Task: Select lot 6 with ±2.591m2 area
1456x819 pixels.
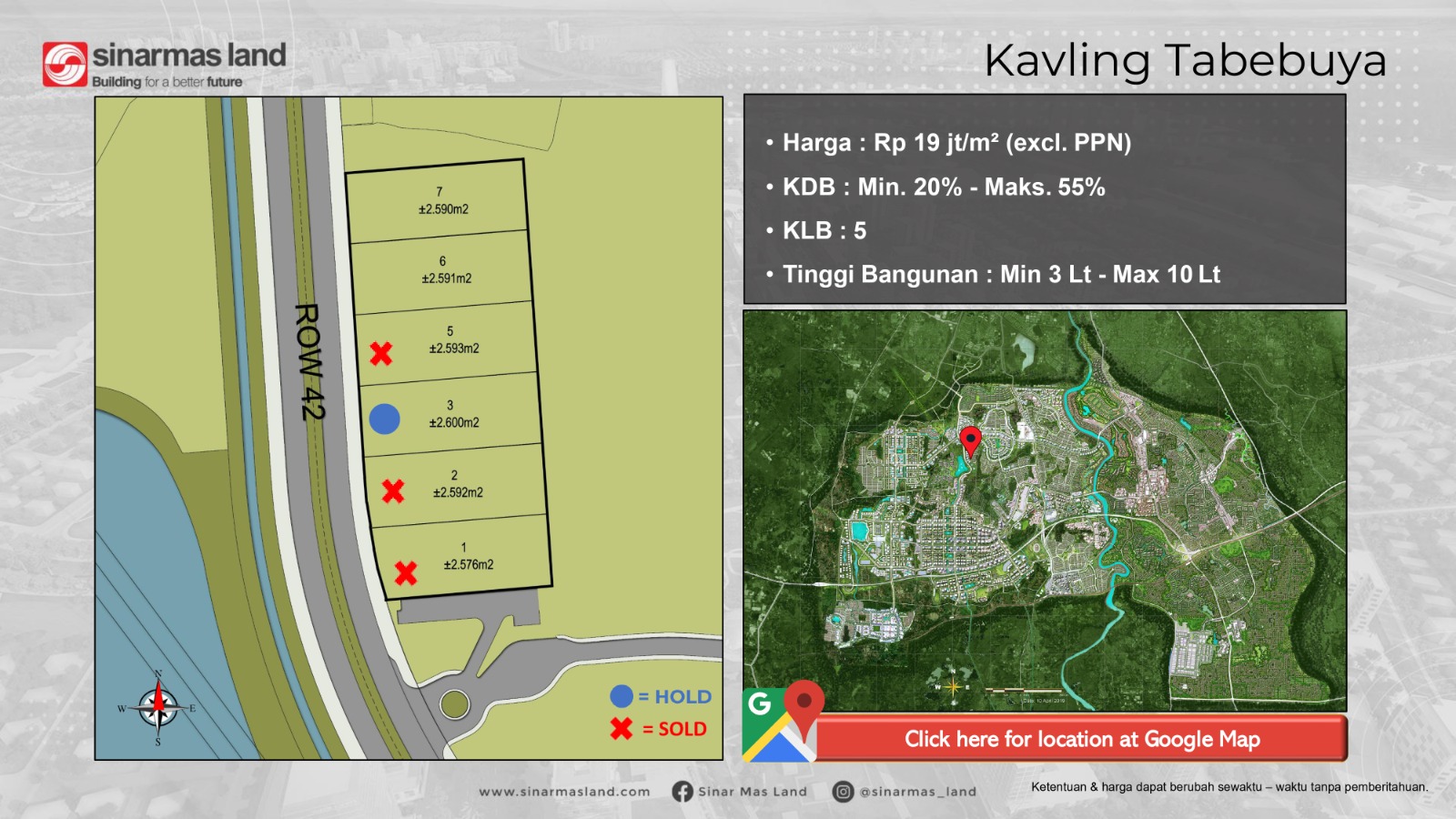Action: coord(446,270)
